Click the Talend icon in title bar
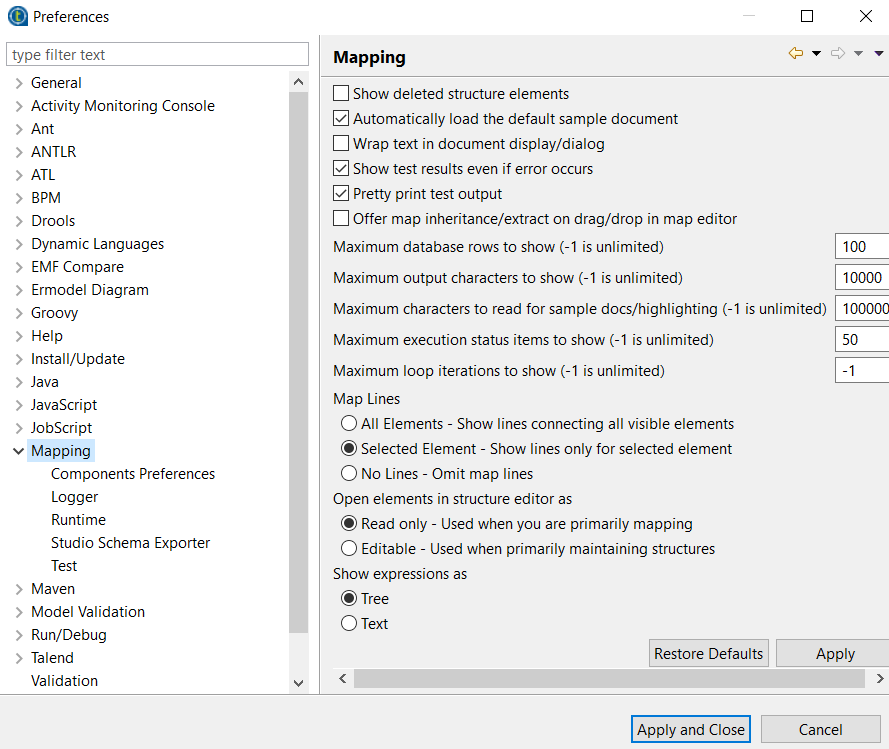889x749 pixels. (17, 16)
